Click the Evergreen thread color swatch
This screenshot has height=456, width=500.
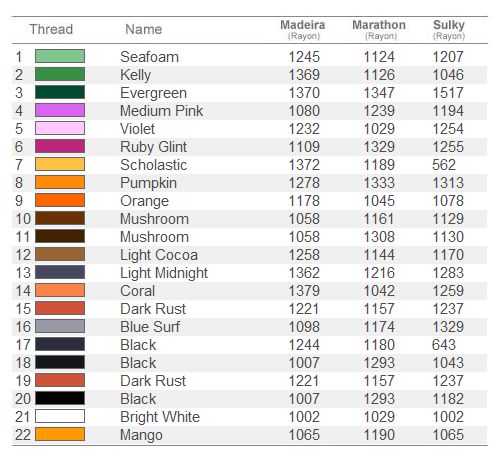(x=60, y=92)
